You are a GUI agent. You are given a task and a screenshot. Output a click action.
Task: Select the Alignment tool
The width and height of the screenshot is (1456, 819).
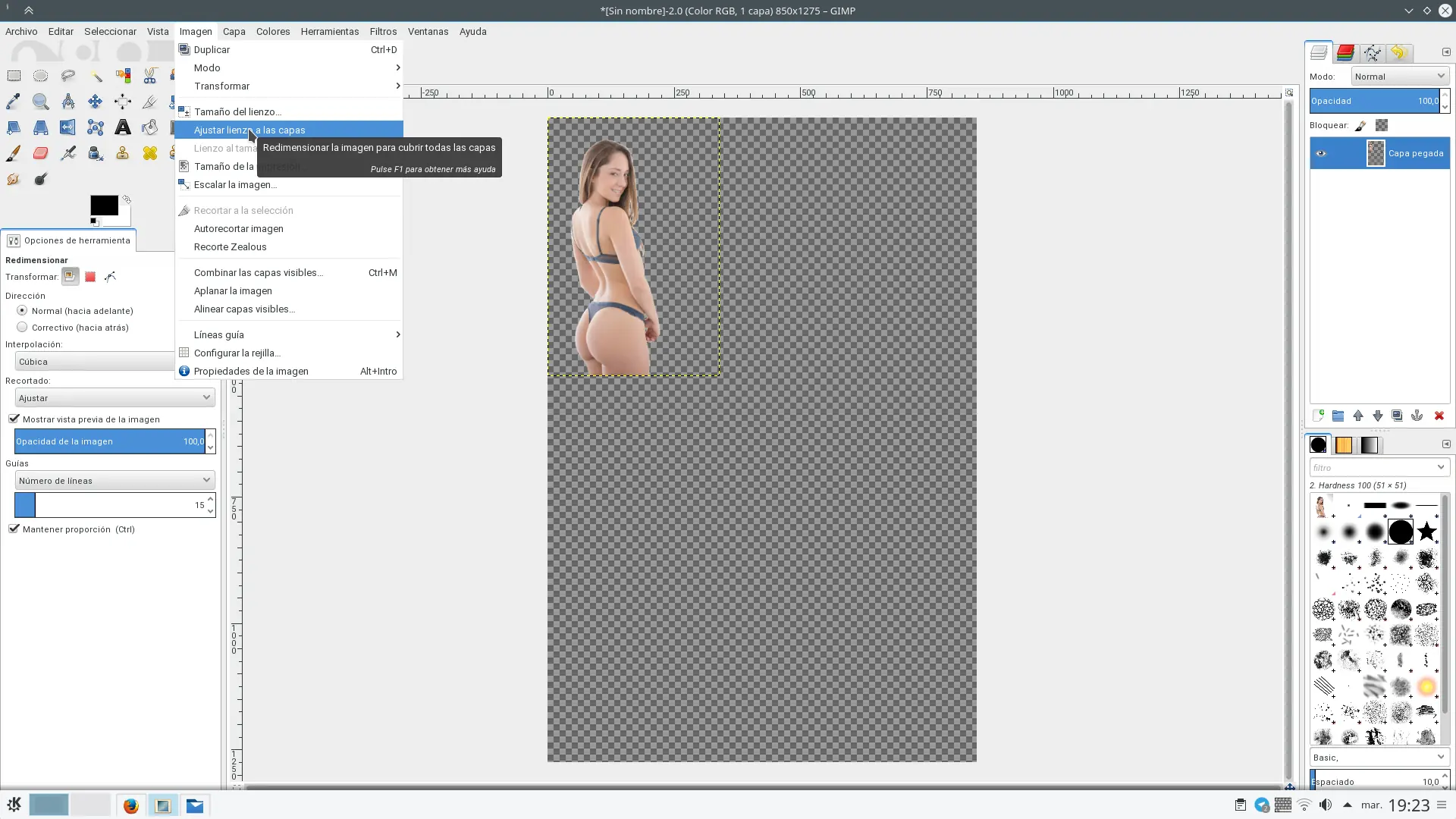click(123, 102)
